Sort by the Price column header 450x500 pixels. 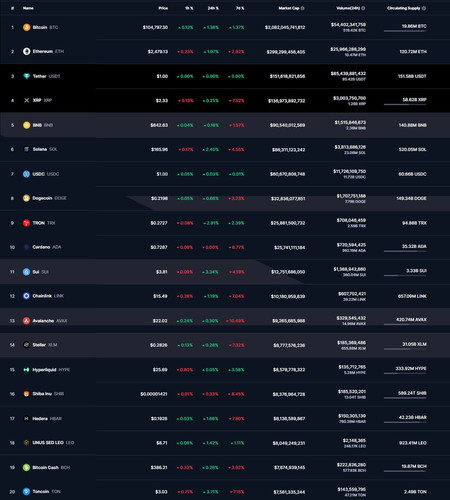click(163, 8)
